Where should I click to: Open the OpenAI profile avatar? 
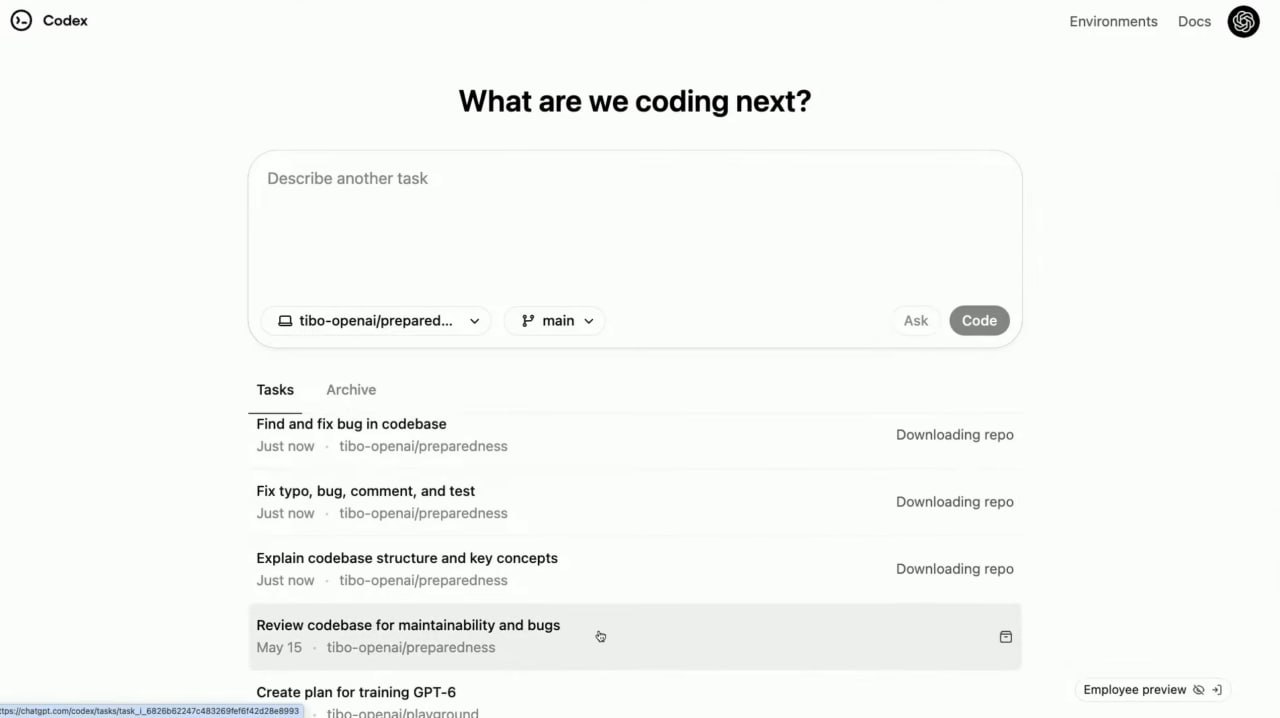(1243, 21)
